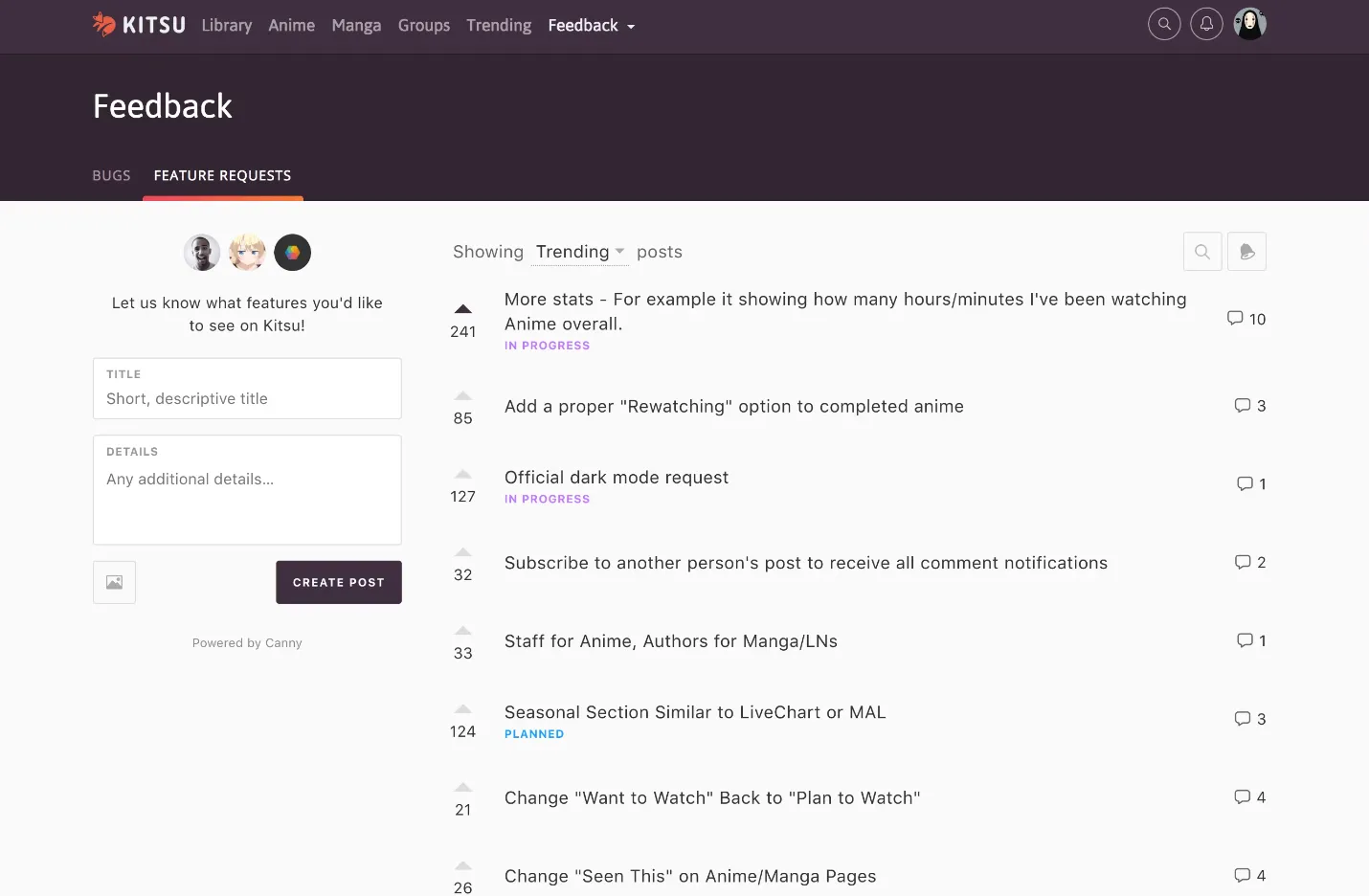Upvote the 'Seen This' change post
The image size is (1369, 896).
coord(463,866)
